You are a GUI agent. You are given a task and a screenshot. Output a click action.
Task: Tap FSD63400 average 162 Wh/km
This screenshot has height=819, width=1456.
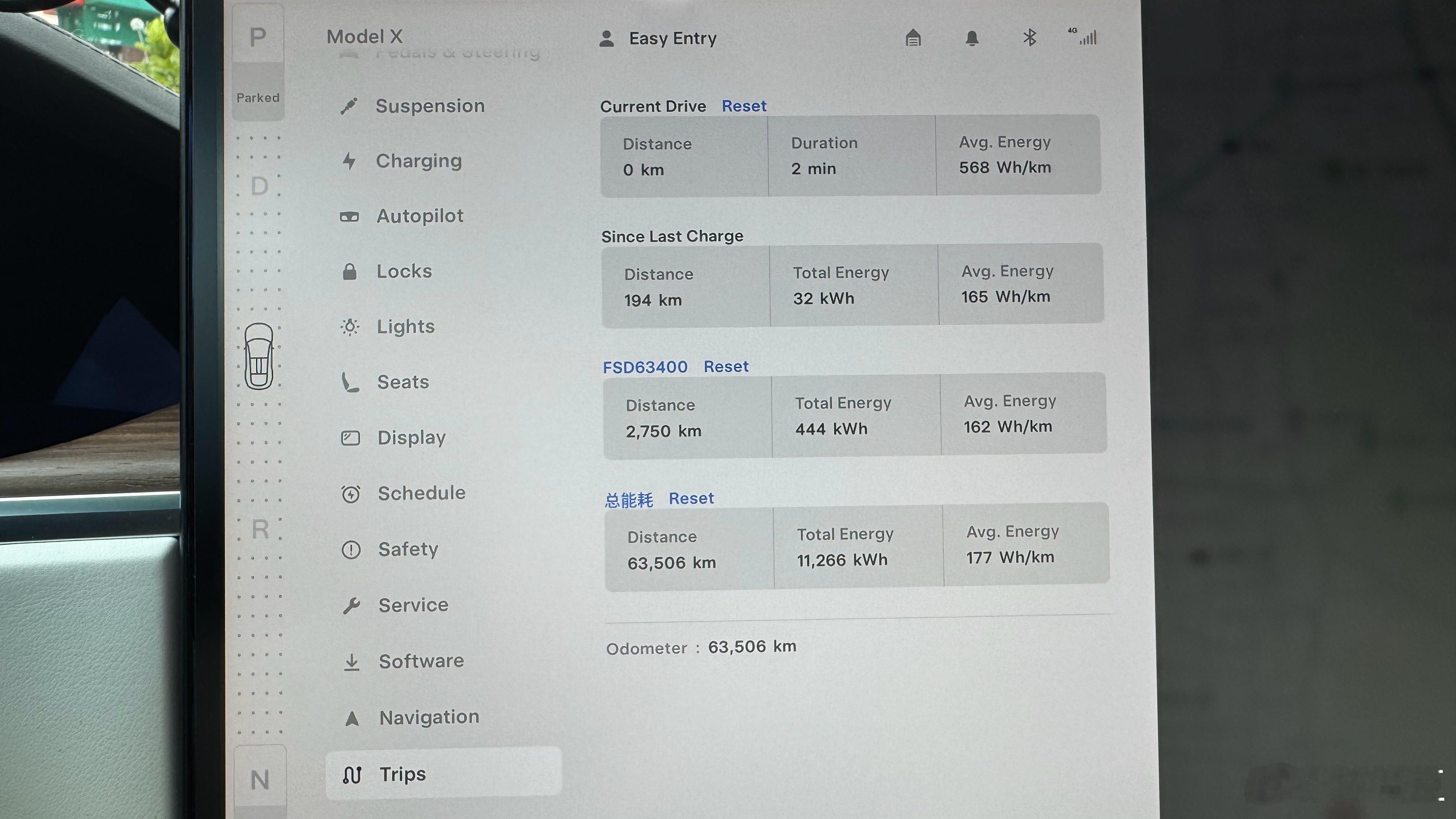click(x=1008, y=427)
